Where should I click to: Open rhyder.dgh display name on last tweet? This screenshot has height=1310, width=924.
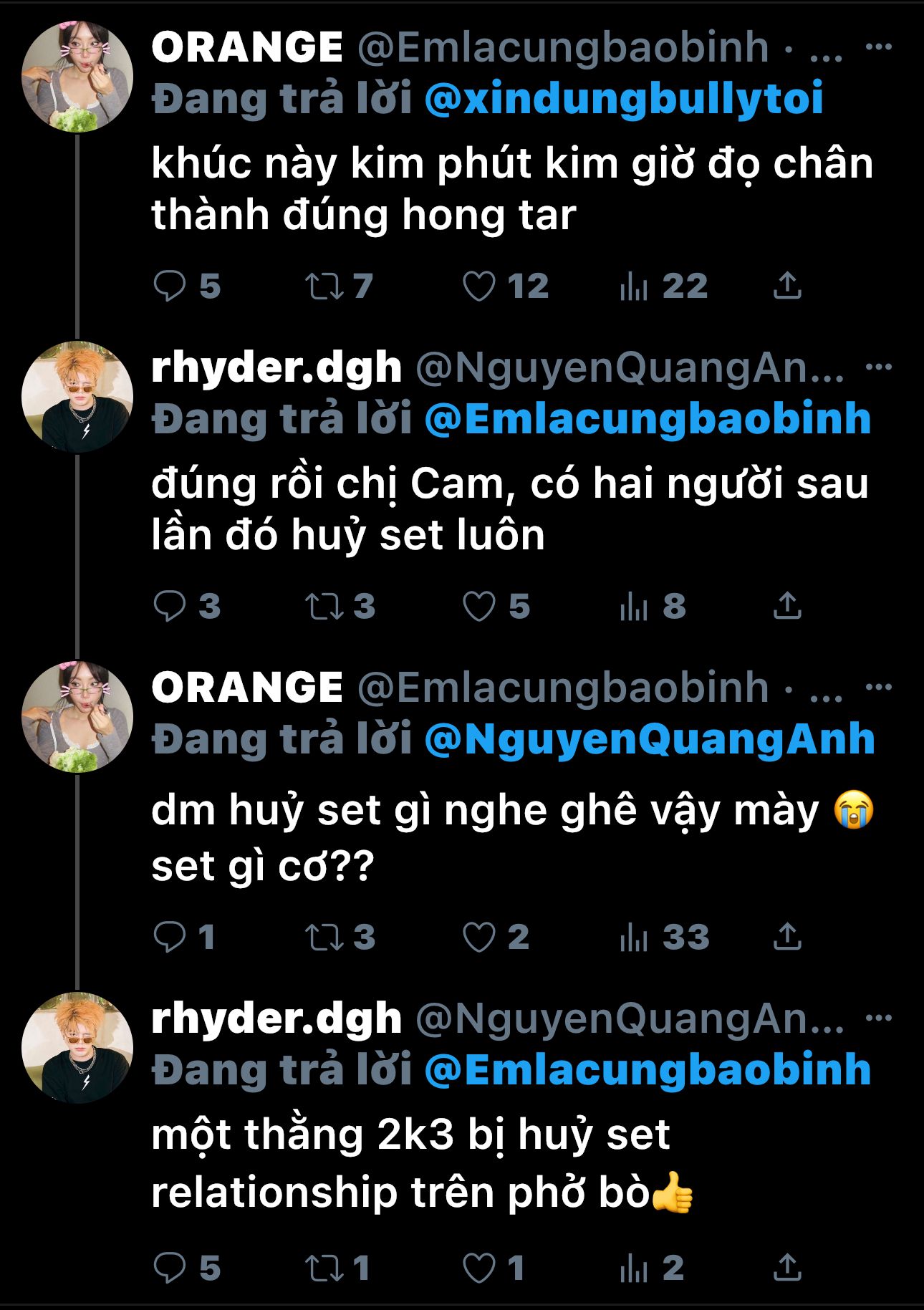click(276, 1018)
